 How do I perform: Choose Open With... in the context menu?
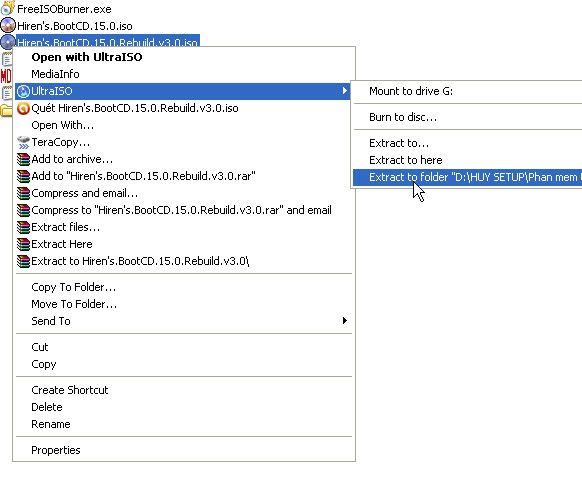click(x=183, y=125)
